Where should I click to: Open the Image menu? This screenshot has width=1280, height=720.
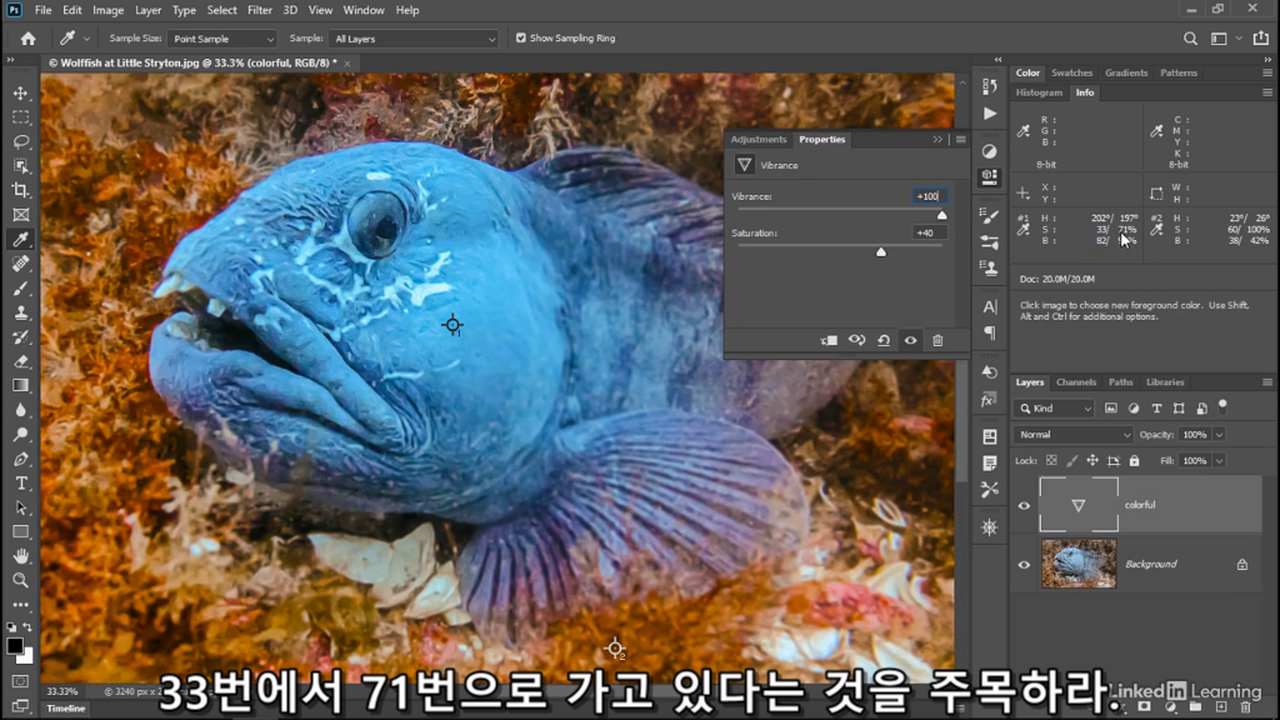point(108,10)
